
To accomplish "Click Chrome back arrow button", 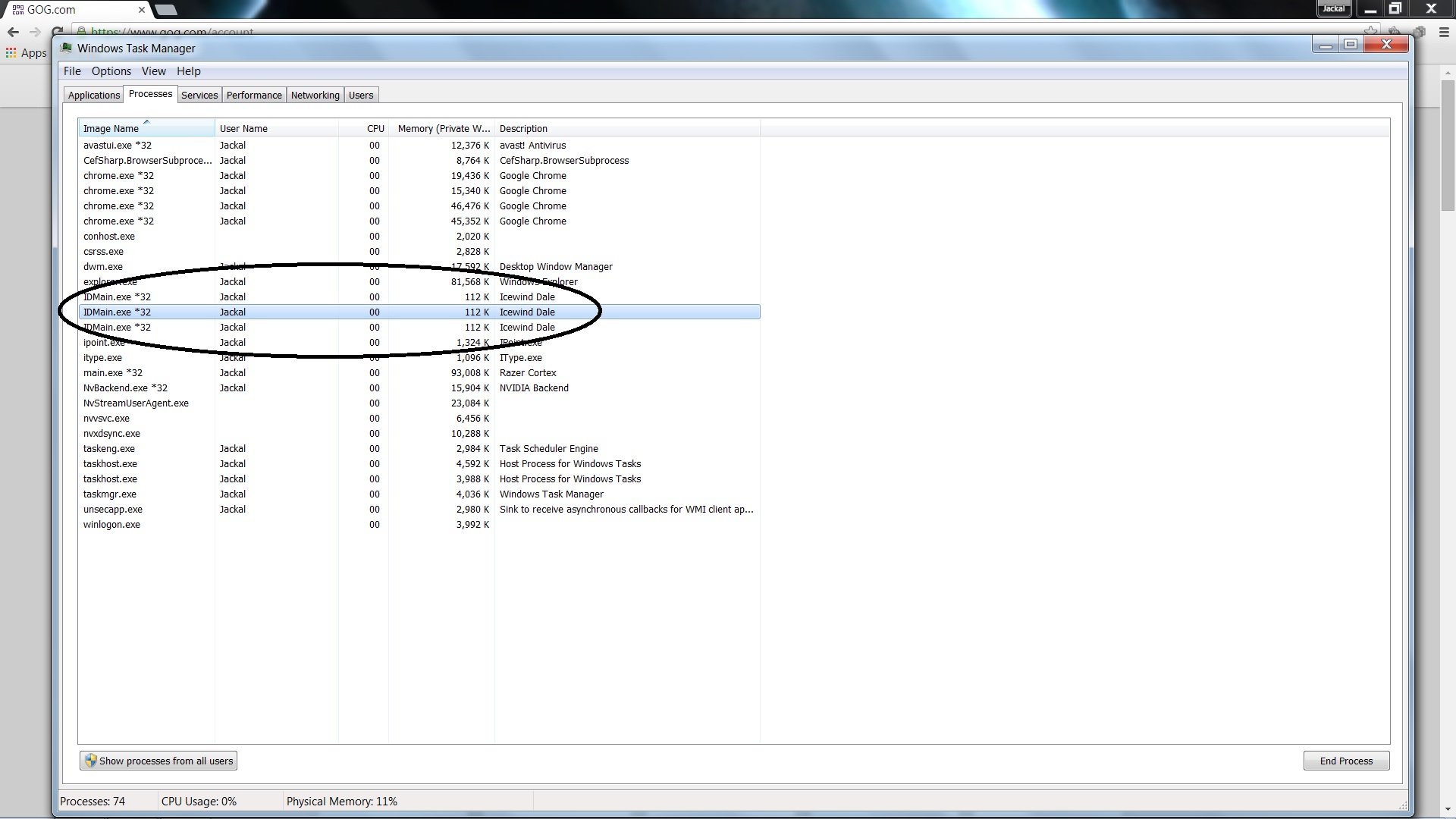I will point(13,32).
